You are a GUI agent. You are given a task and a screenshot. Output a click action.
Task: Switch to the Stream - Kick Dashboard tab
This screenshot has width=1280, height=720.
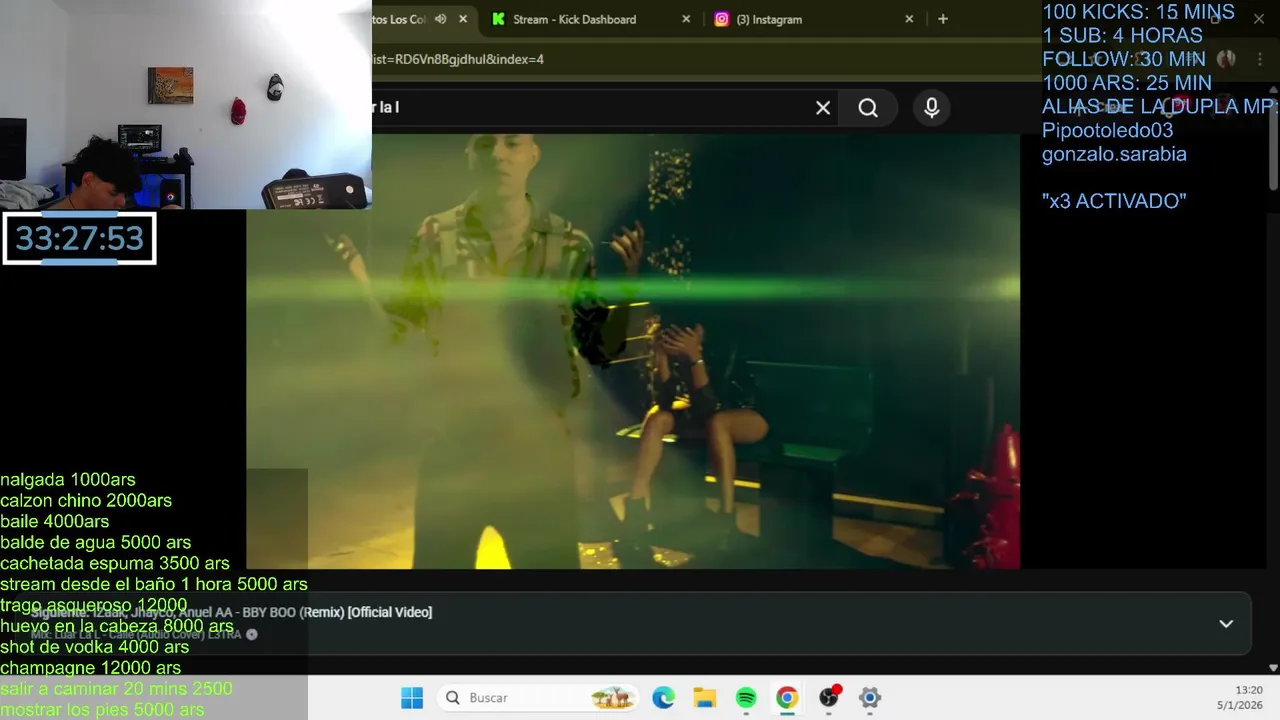pos(574,19)
